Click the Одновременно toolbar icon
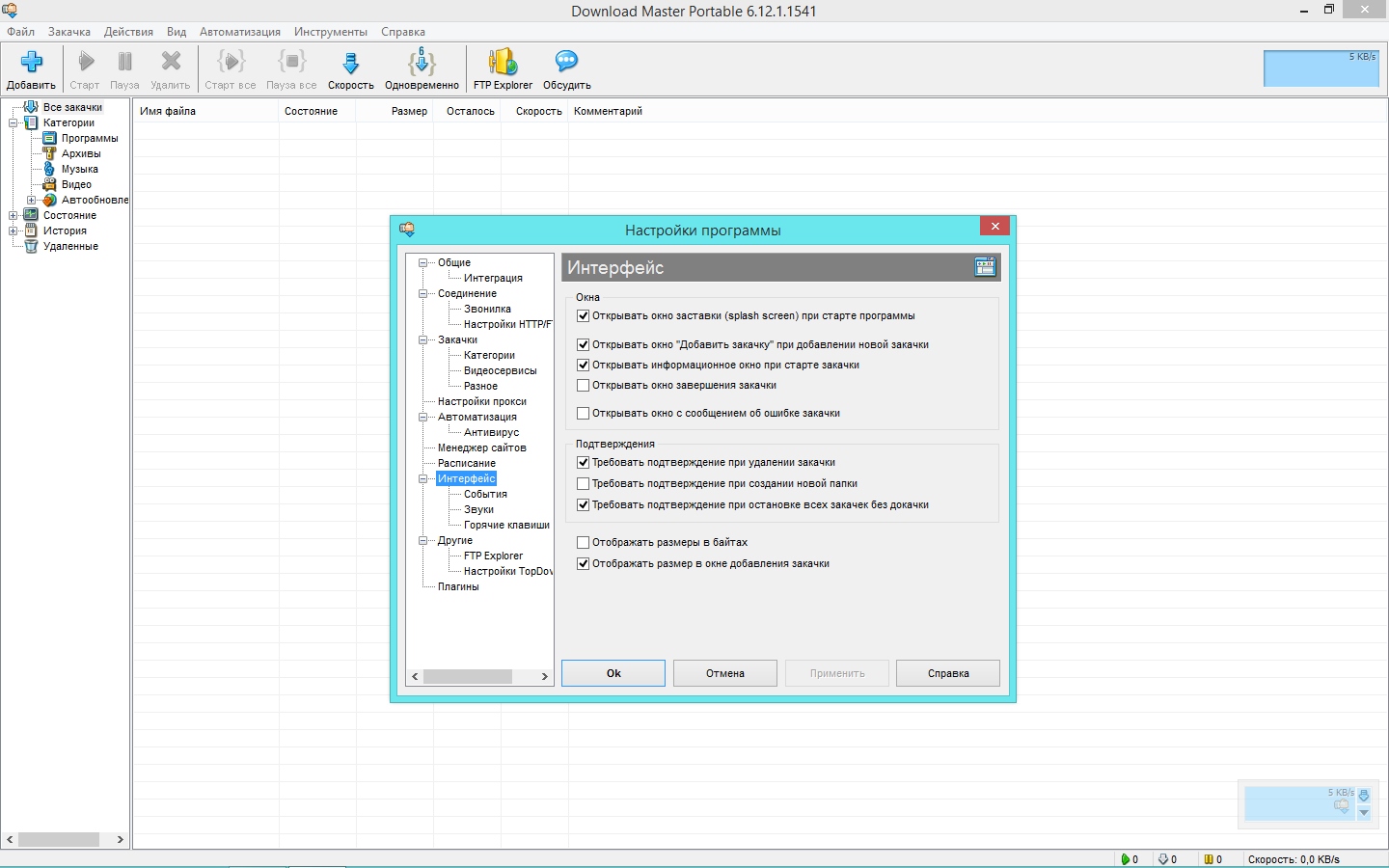Screen dimensions: 1389x868 click(422, 62)
